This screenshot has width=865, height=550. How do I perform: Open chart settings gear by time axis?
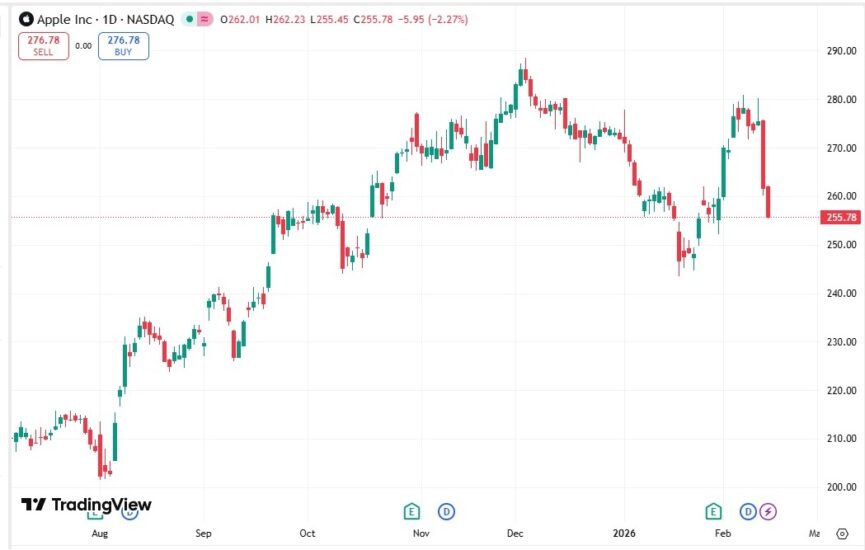coord(841,534)
